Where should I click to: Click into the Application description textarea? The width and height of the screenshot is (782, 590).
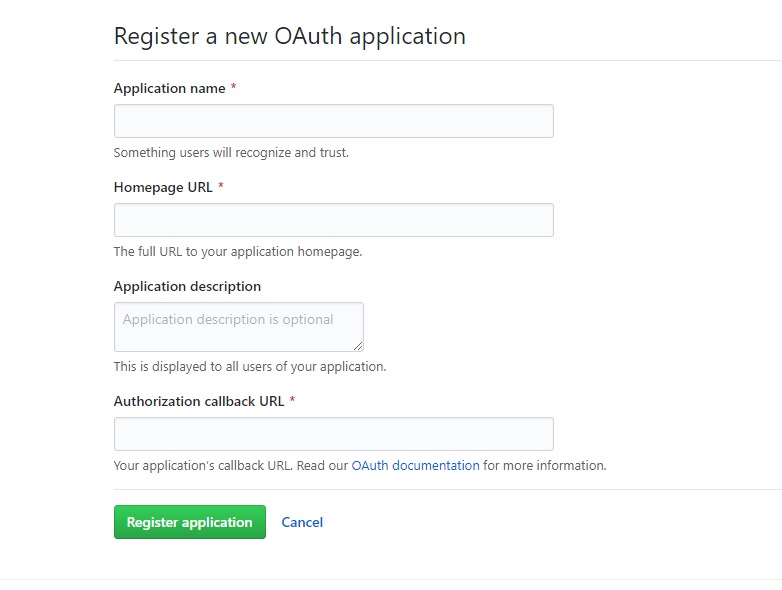click(238, 327)
